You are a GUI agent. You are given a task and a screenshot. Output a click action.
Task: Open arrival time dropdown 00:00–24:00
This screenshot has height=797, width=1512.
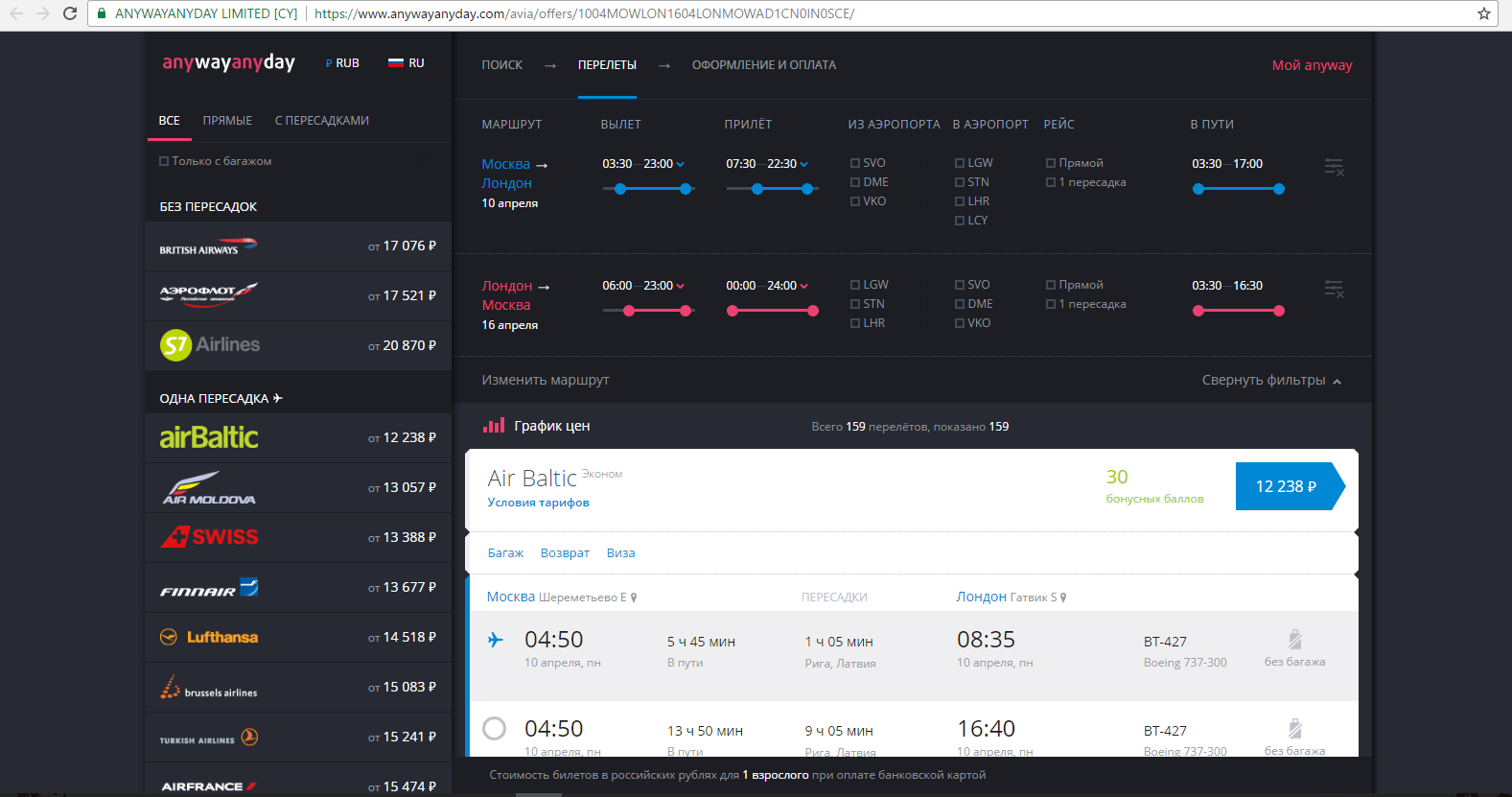(767, 286)
